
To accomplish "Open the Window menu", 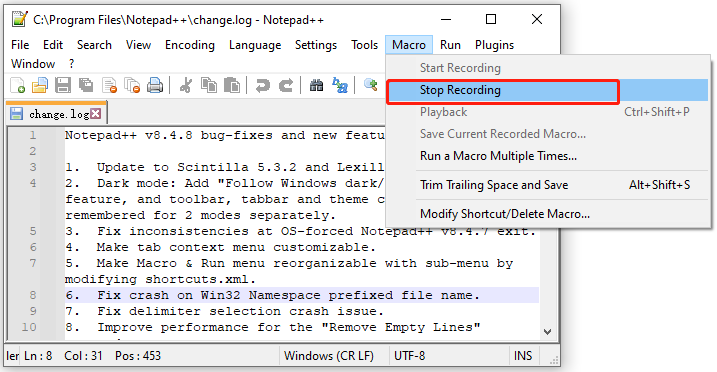I will [x=33, y=64].
